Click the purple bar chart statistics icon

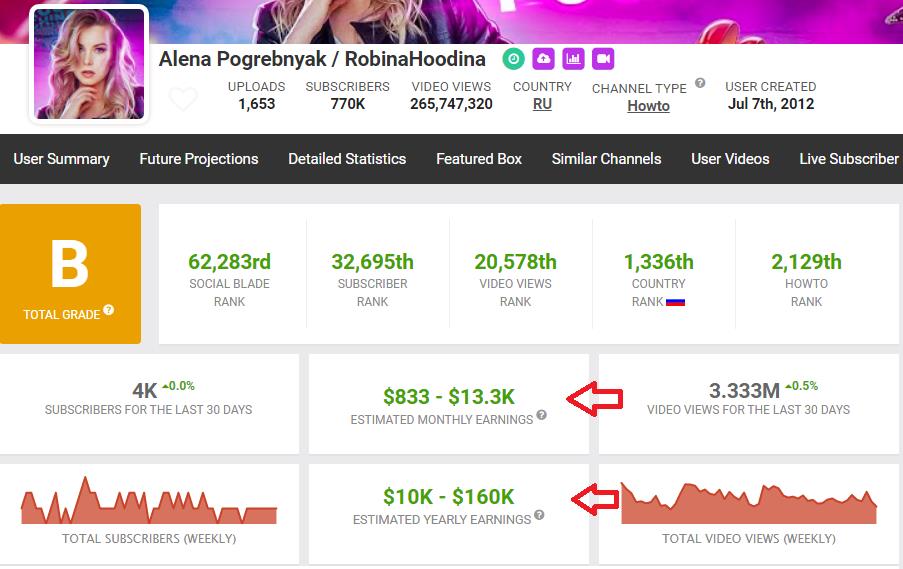(x=573, y=59)
